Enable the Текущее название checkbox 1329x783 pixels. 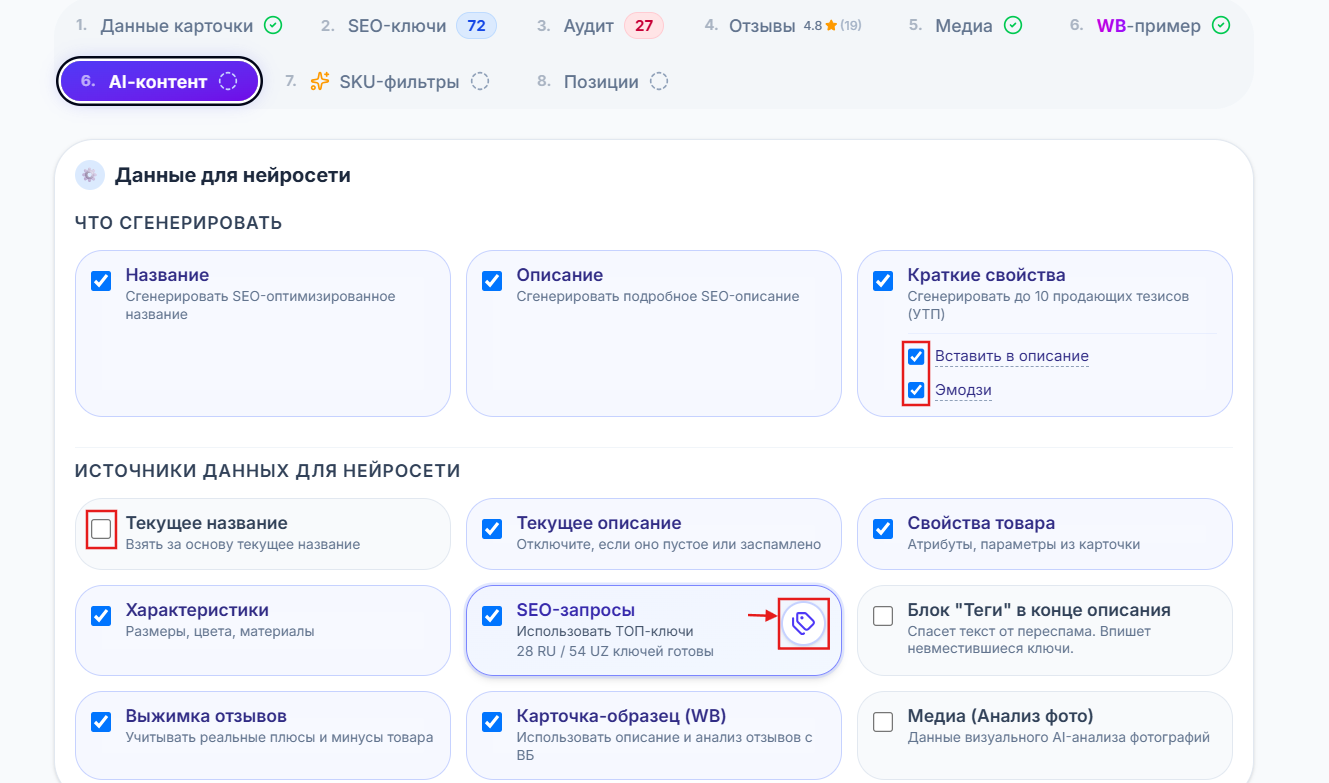pos(101,529)
